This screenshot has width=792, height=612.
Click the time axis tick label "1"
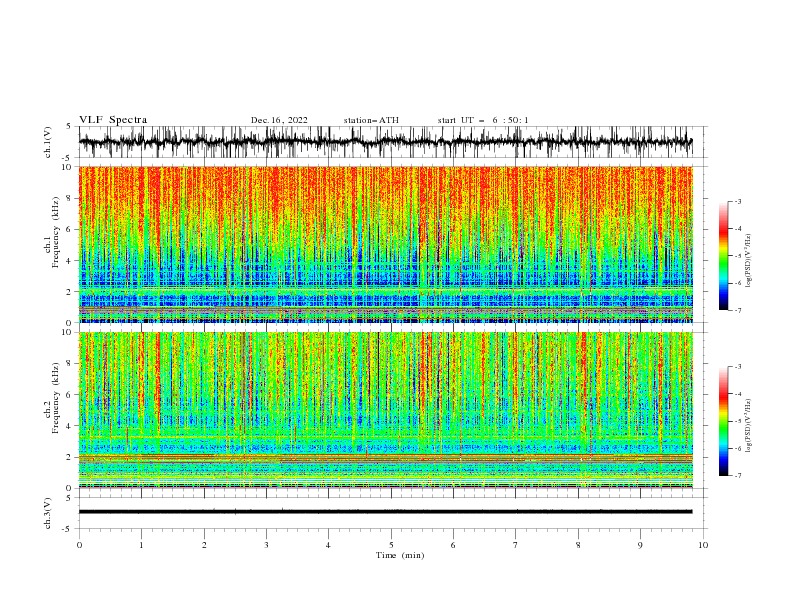click(141, 545)
